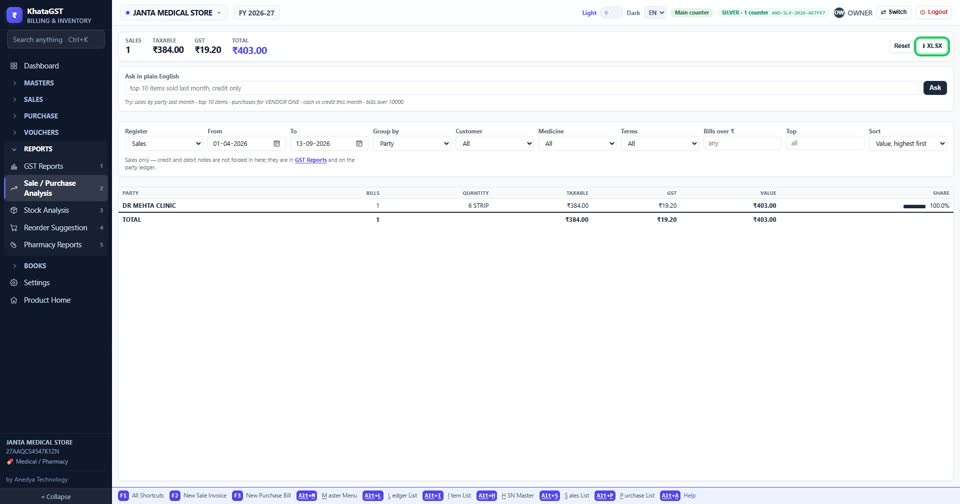Viewport: 960px width, 504px height.
Task: Click the Settings gear icon
Action: tap(13, 282)
